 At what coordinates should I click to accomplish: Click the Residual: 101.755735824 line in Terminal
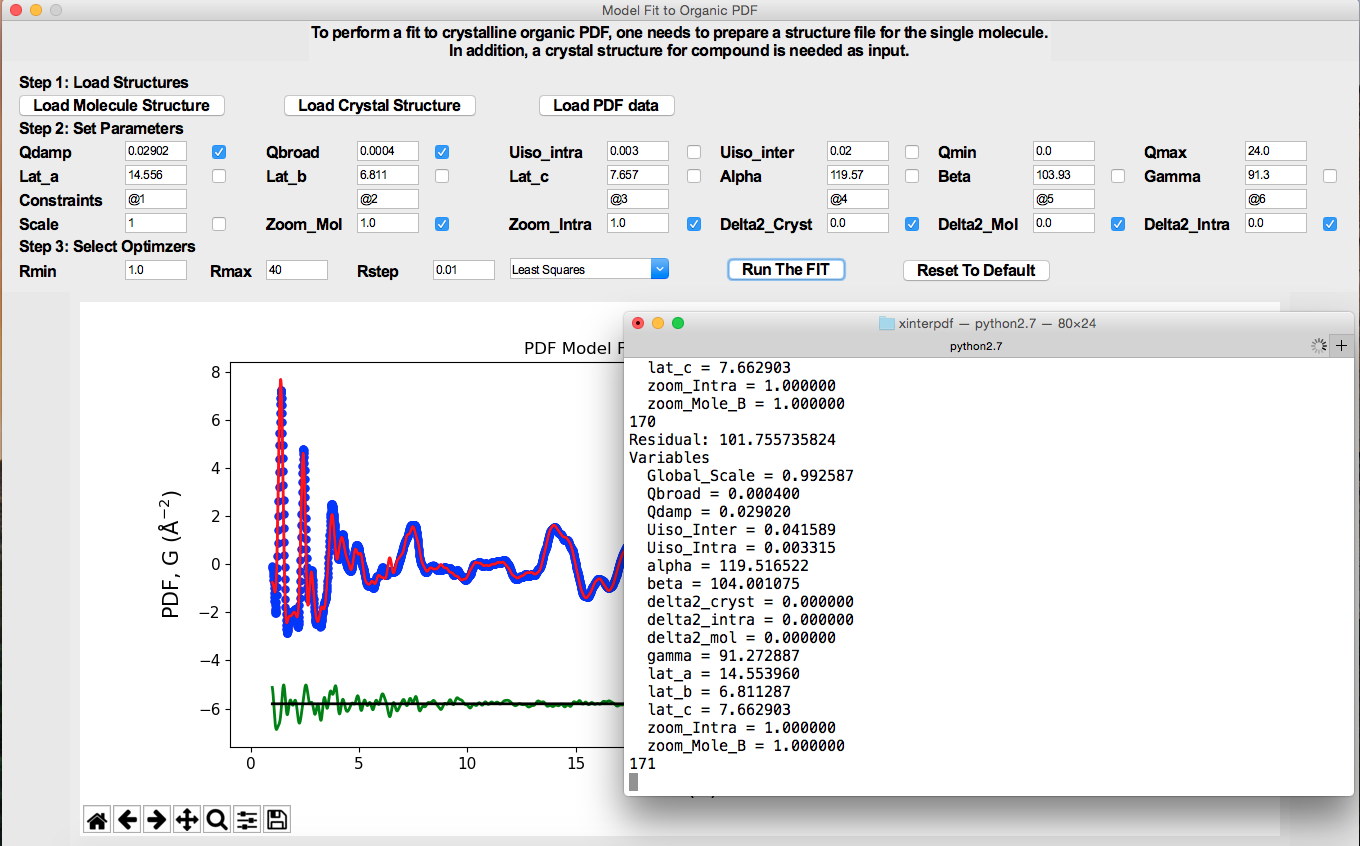(732, 440)
